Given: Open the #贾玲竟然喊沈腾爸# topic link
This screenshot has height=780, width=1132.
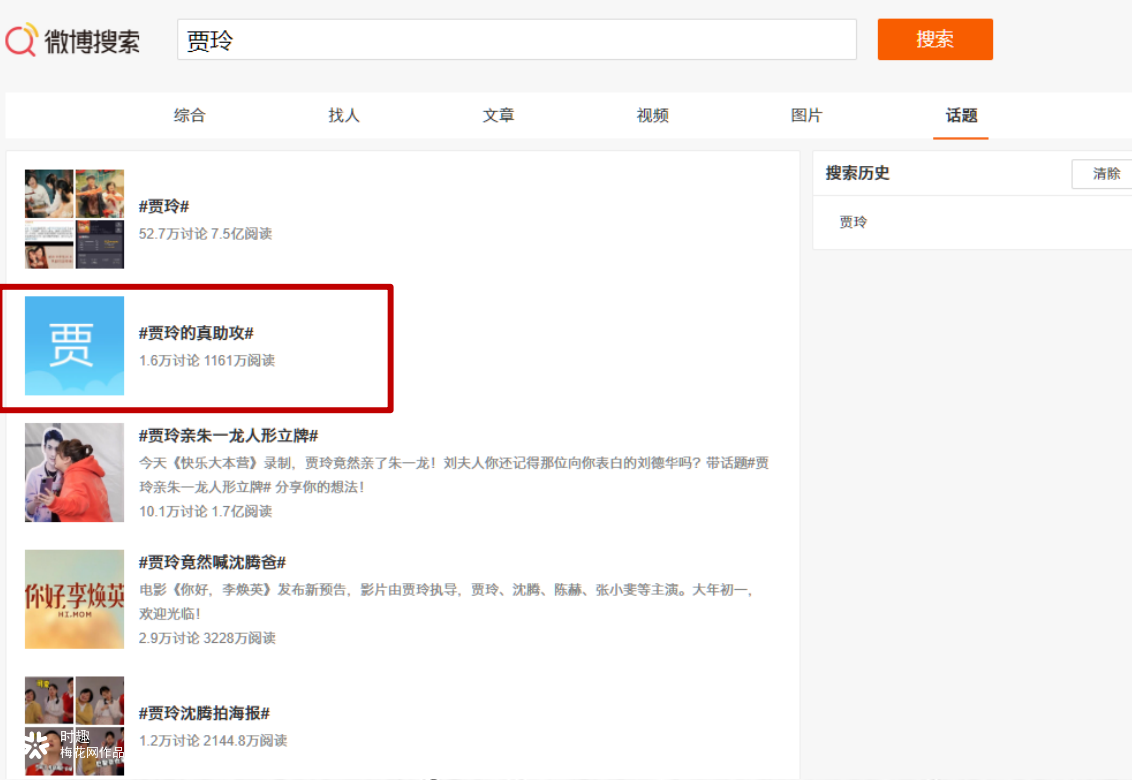Looking at the screenshot, I should tap(212, 562).
